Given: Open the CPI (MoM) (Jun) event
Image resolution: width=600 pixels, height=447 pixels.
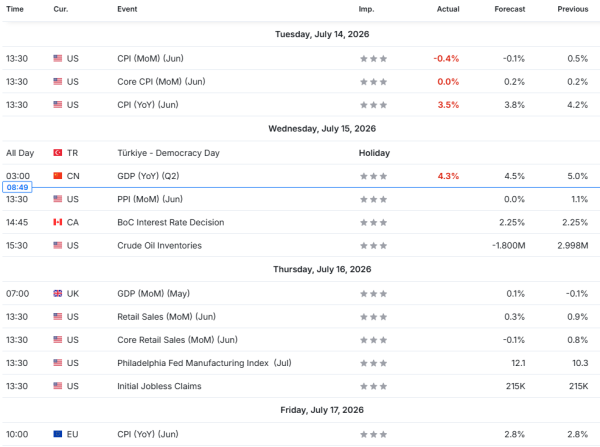Looking at the screenshot, I should coord(150,58).
